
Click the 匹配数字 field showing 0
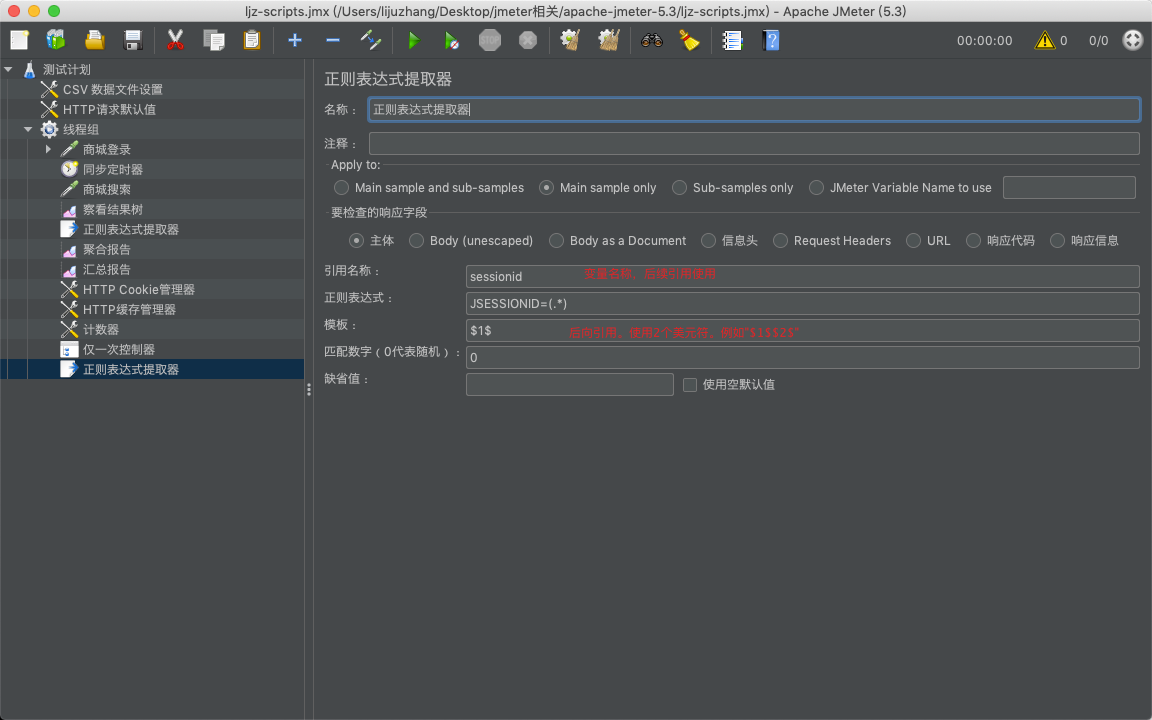point(802,357)
